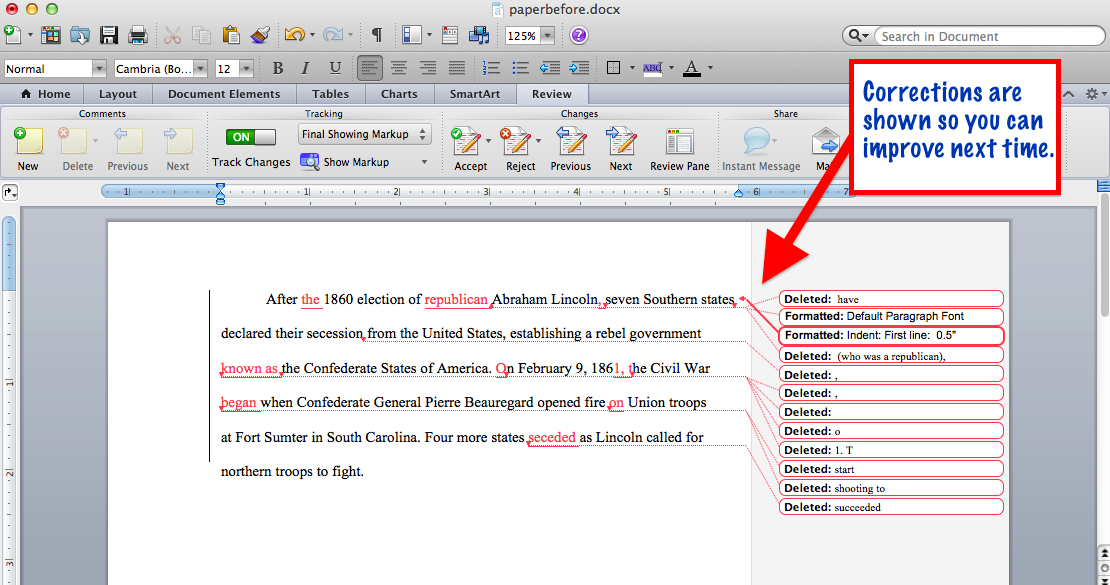Select the Format Painter brush icon
The height and width of the screenshot is (585, 1110).
(260, 35)
